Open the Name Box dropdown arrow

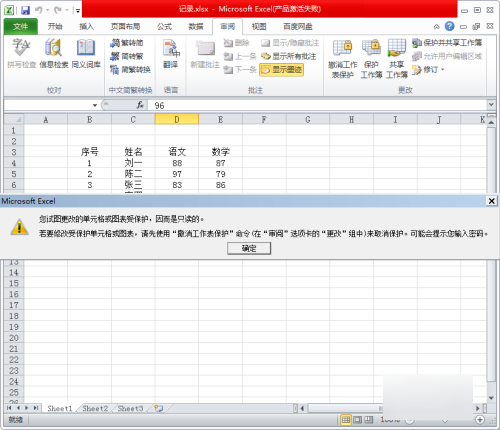click(x=95, y=105)
